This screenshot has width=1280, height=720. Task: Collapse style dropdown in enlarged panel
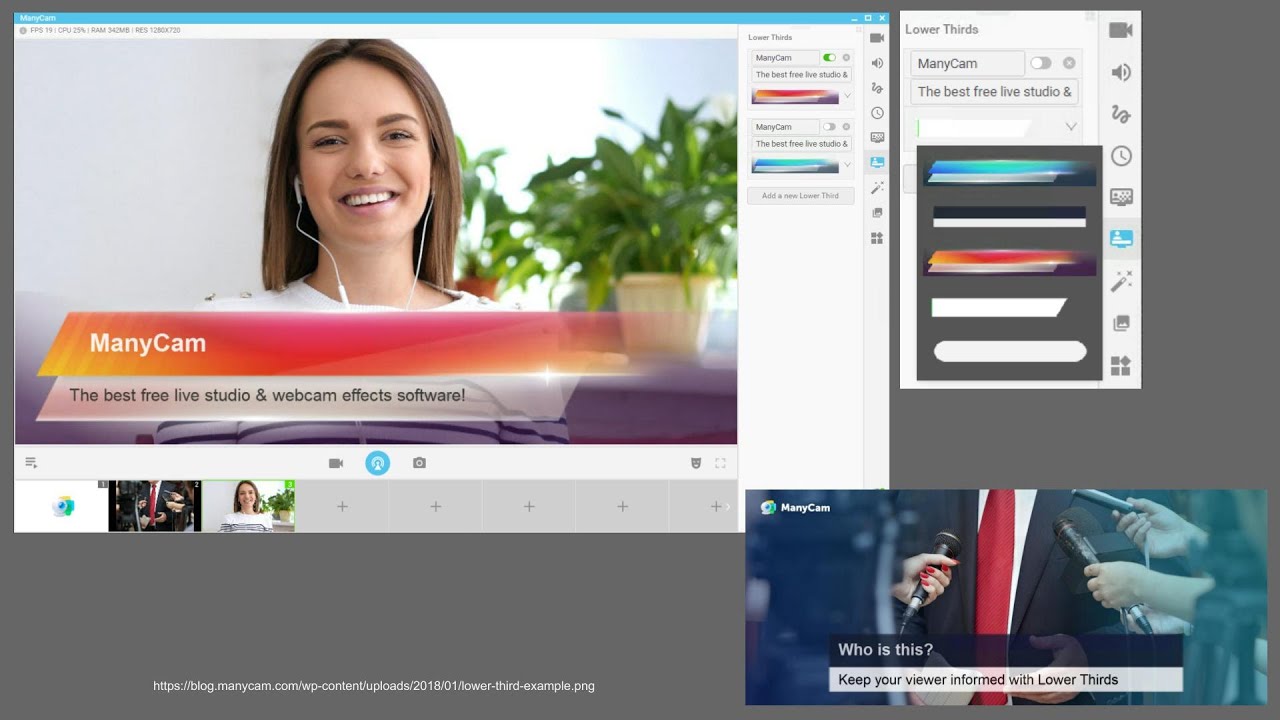(1071, 127)
